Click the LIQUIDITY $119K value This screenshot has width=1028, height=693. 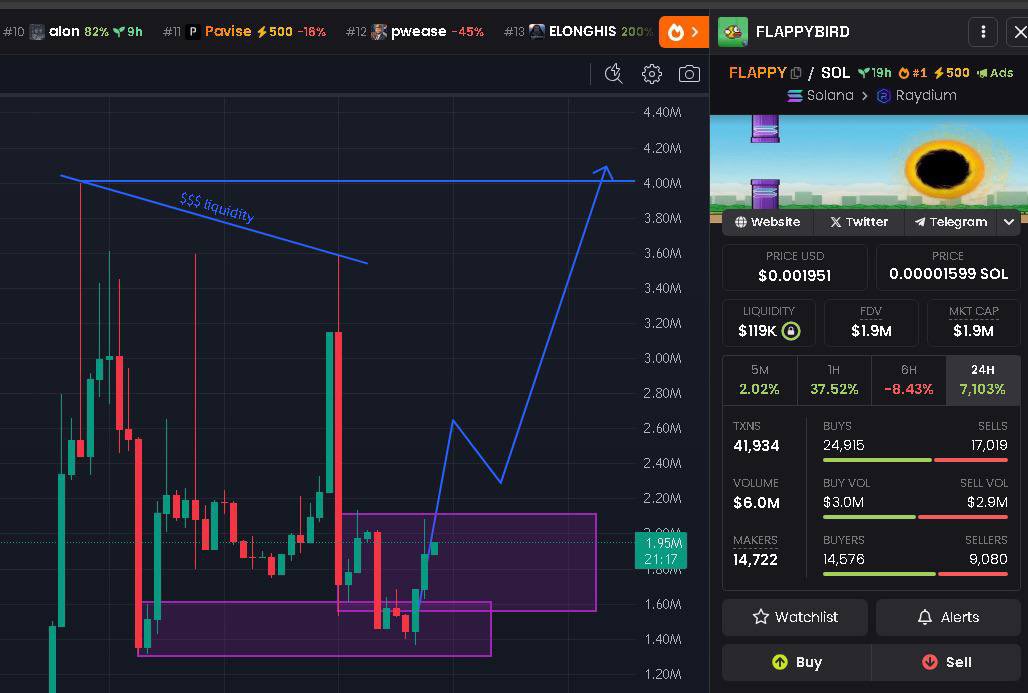[757, 331]
